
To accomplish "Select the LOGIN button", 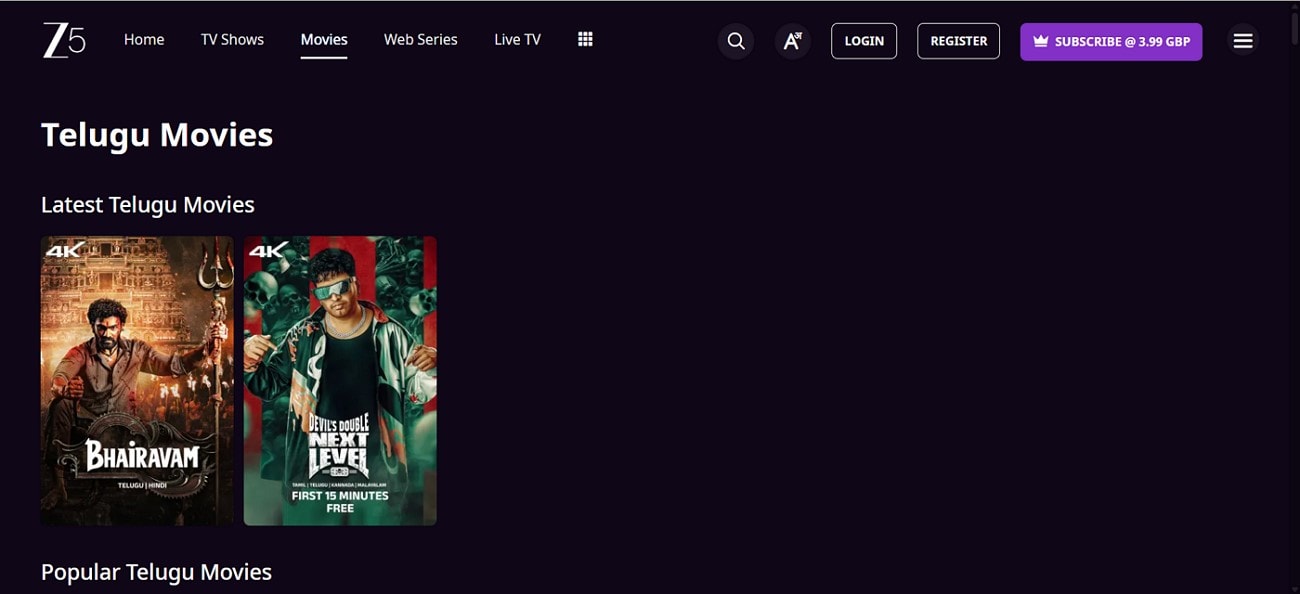I will tap(863, 41).
